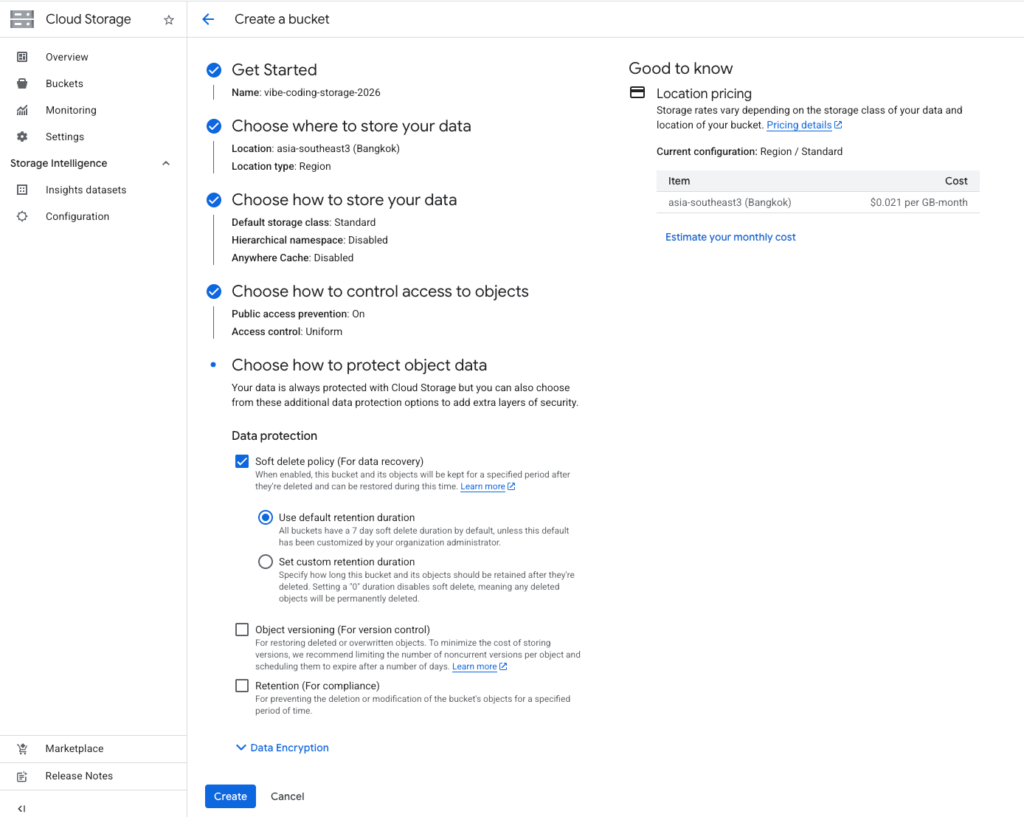The height and width of the screenshot is (817, 1024).
Task: Click the Buckets sidebar icon
Action: 22,84
